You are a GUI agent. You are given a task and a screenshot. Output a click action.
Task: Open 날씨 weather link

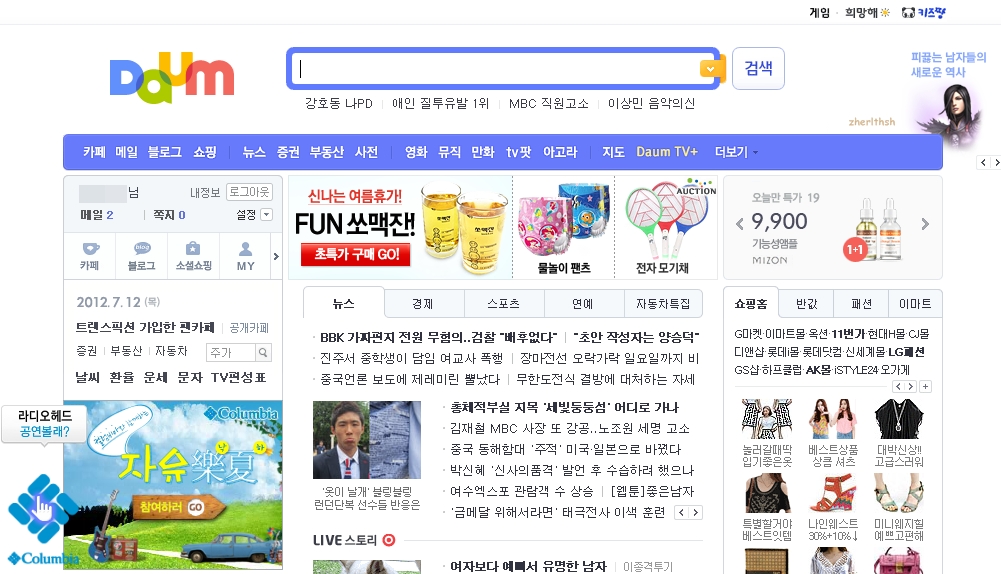pyautogui.click(x=87, y=377)
